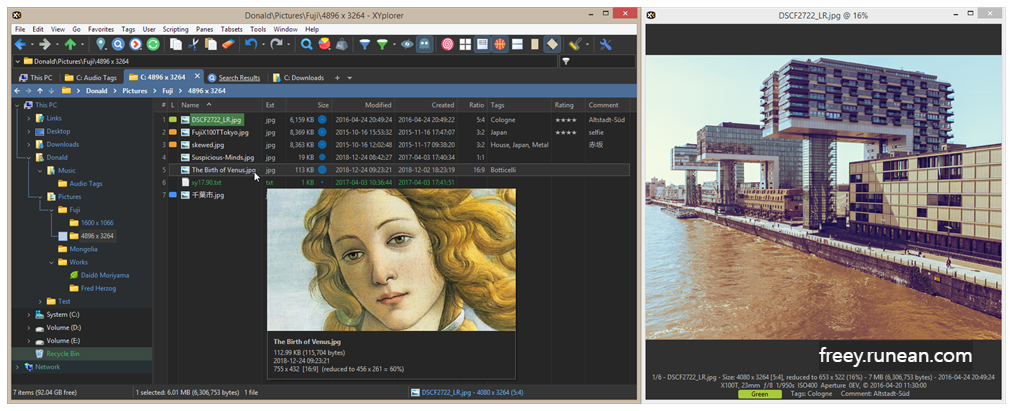Toggle dual pane split icon
Screen dimensions: 1013x411
tap(517, 45)
